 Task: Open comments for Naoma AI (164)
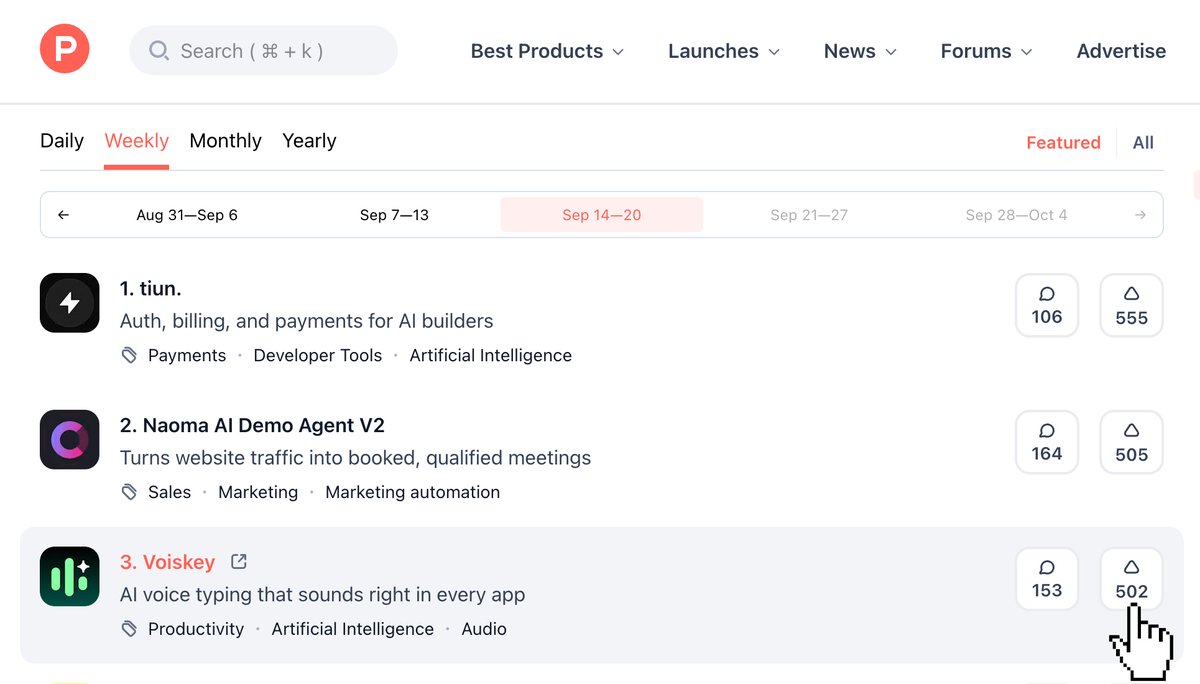point(1047,442)
